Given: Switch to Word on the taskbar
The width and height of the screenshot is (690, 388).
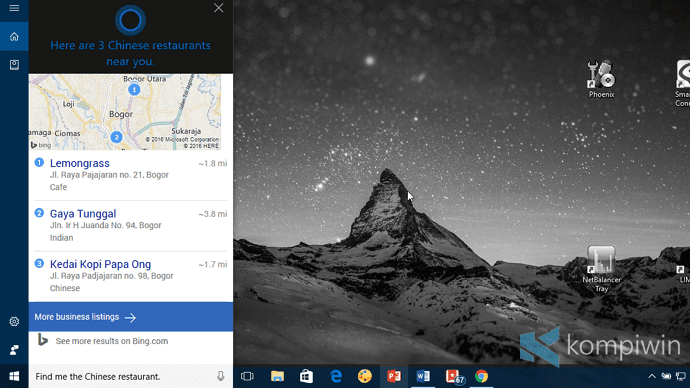Looking at the screenshot, I should click(x=423, y=376).
